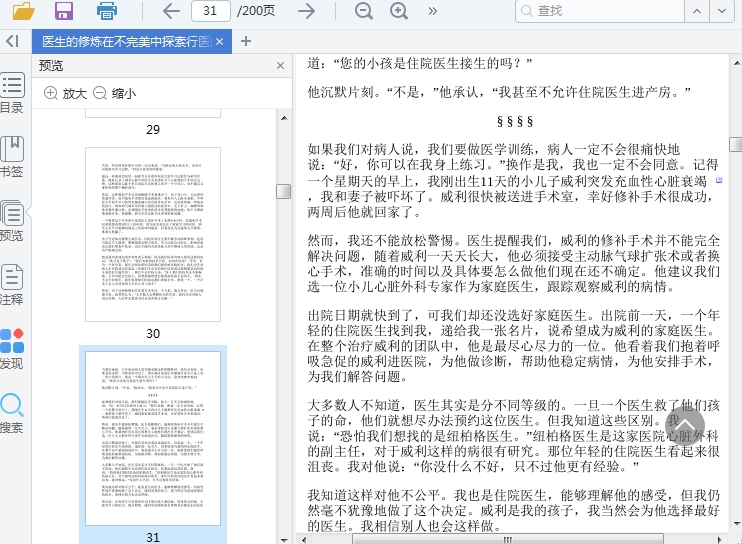Go to previous page arrow
The height and width of the screenshot is (544, 742).
point(171,11)
